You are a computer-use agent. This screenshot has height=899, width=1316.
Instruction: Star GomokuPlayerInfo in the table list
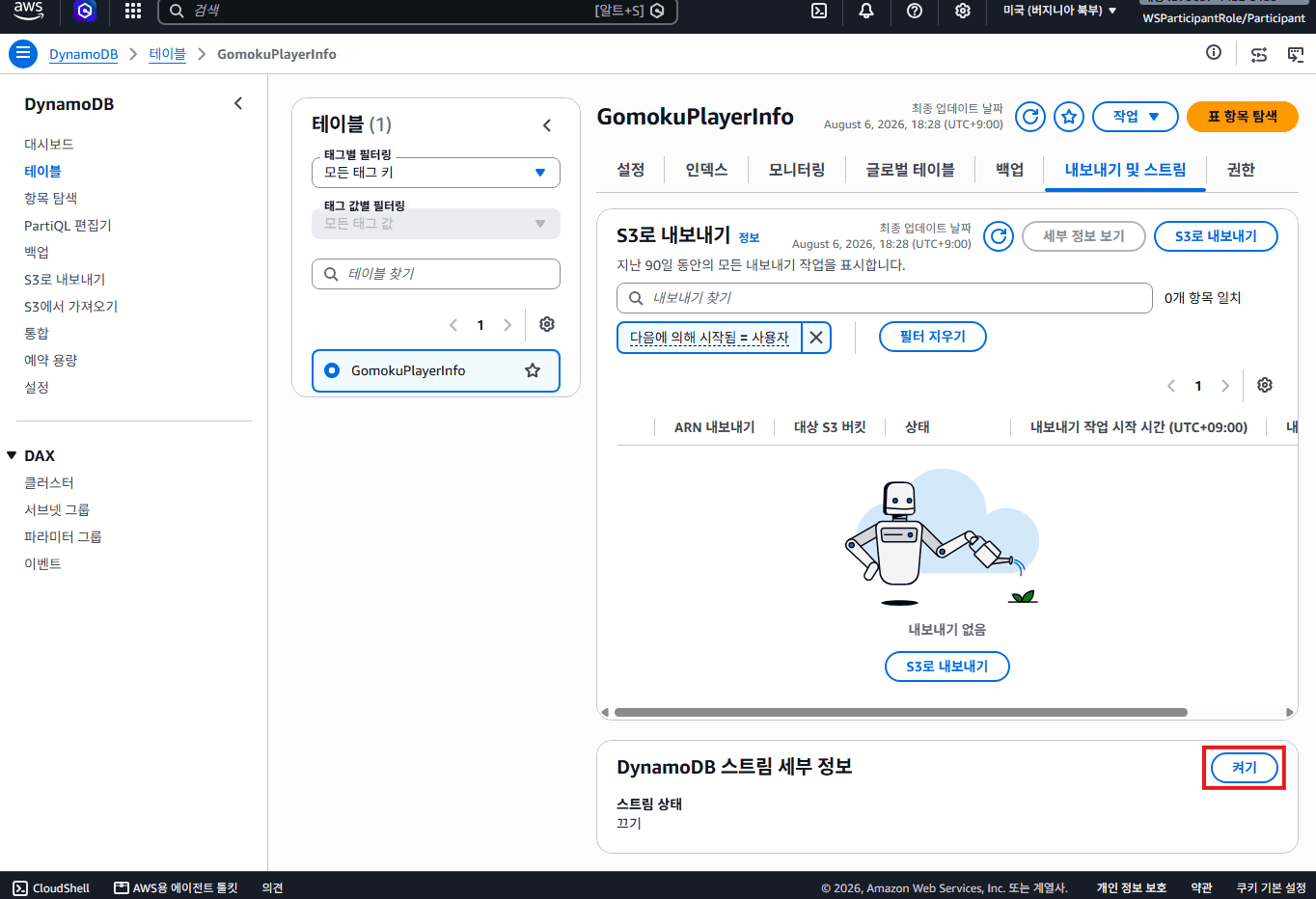533,370
